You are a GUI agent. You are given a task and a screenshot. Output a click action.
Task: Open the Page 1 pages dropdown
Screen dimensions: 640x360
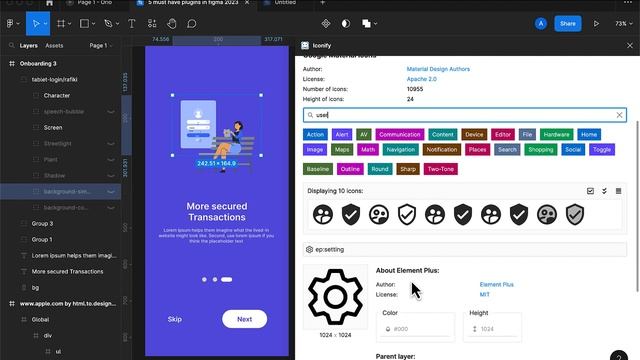pyautogui.click(x=100, y=46)
